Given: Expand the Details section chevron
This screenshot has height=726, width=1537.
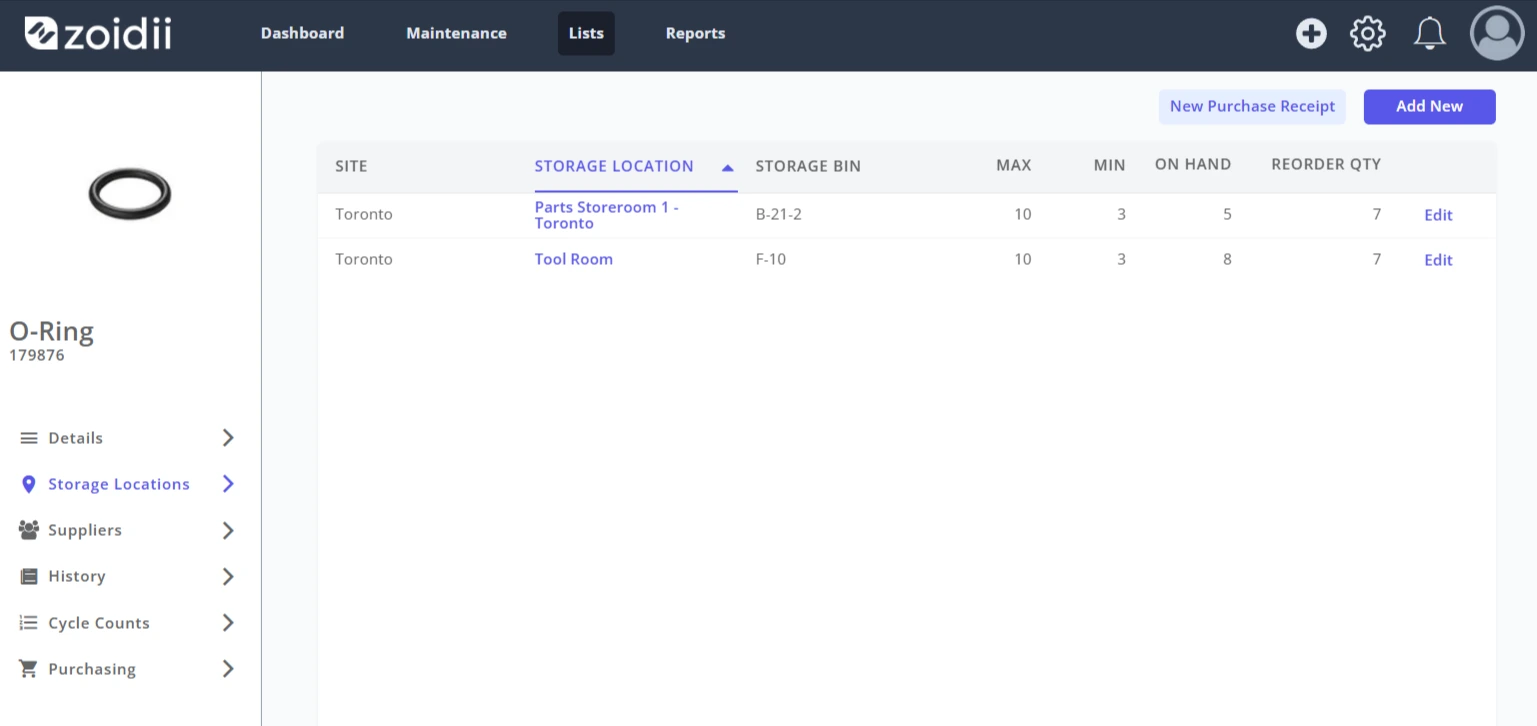Looking at the screenshot, I should [x=228, y=438].
